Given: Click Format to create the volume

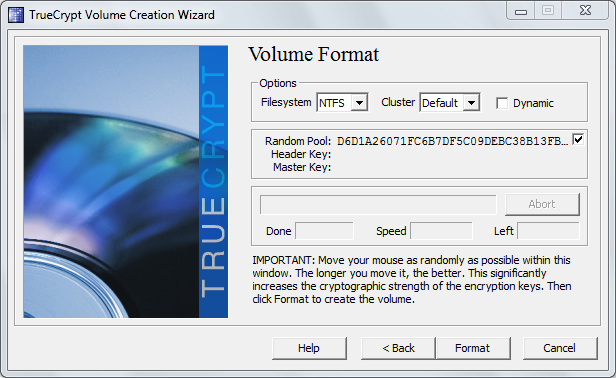Looking at the screenshot, I should [473, 348].
